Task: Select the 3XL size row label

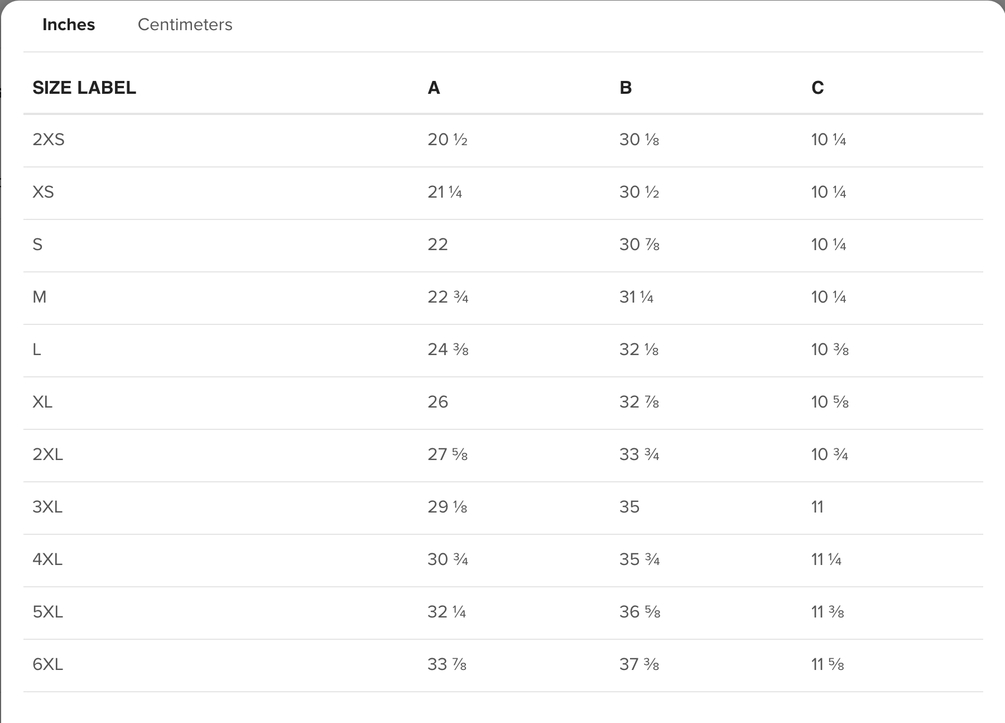Action: (48, 507)
